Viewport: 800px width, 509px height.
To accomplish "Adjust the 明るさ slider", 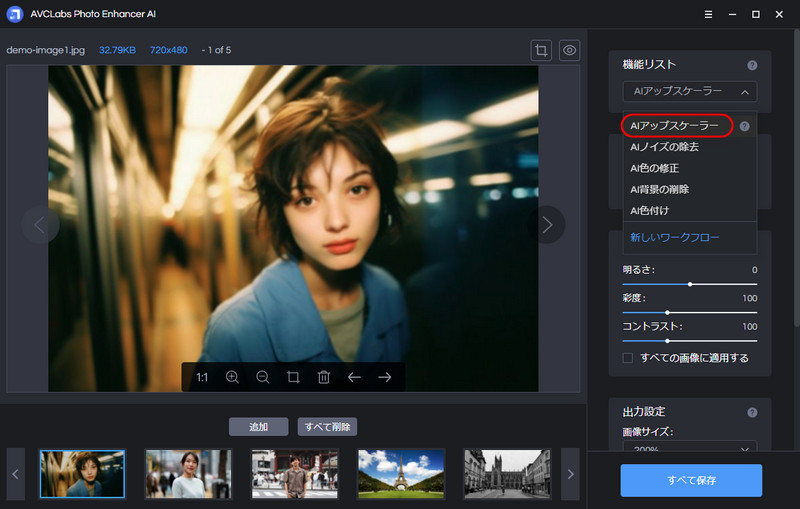I will pyautogui.click(x=690, y=284).
